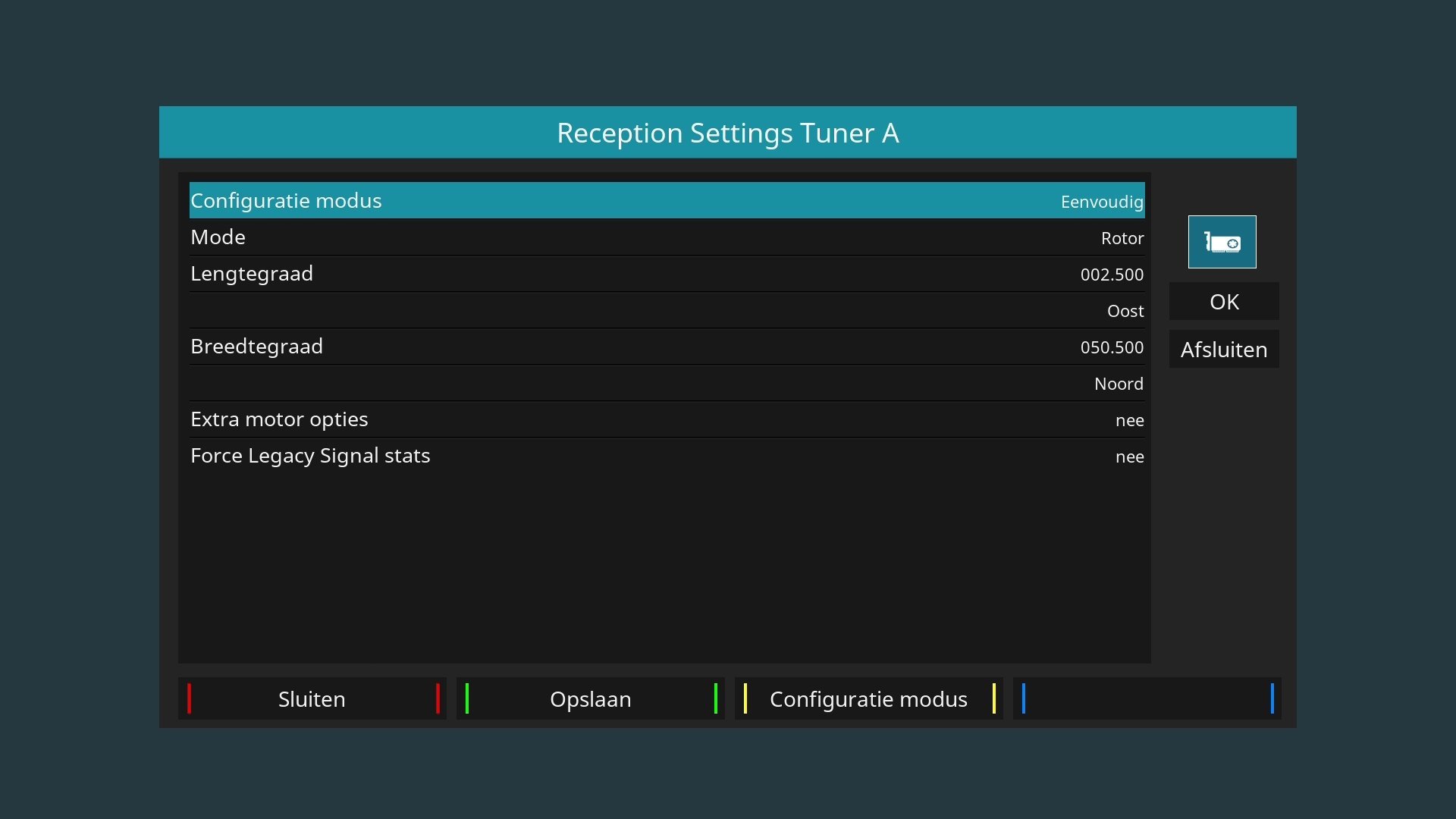Click the tuner card icon
The width and height of the screenshot is (1456, 819).
point(1222,242)
